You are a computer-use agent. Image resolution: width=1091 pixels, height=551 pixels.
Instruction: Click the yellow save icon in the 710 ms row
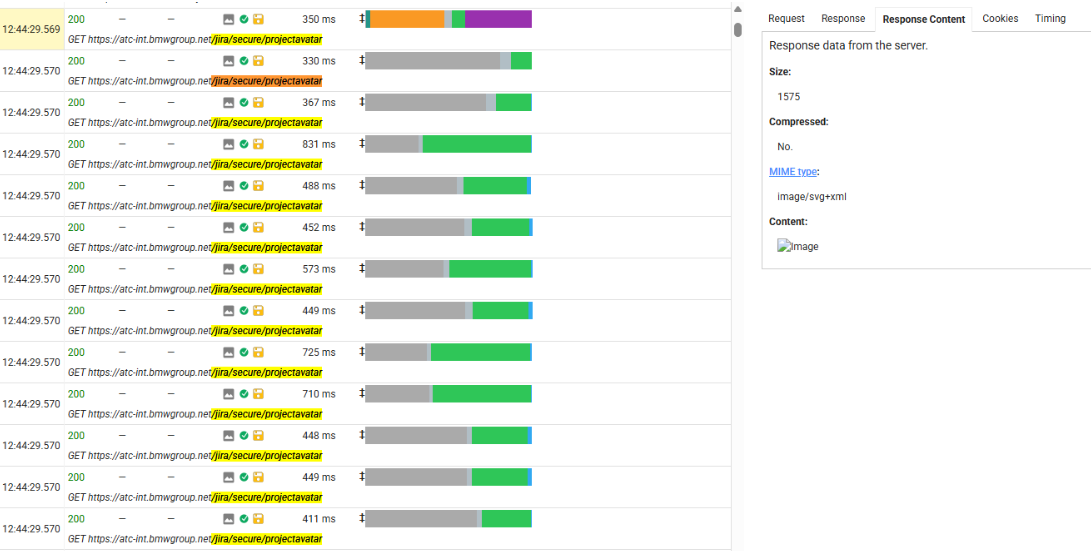pos(258,394)
